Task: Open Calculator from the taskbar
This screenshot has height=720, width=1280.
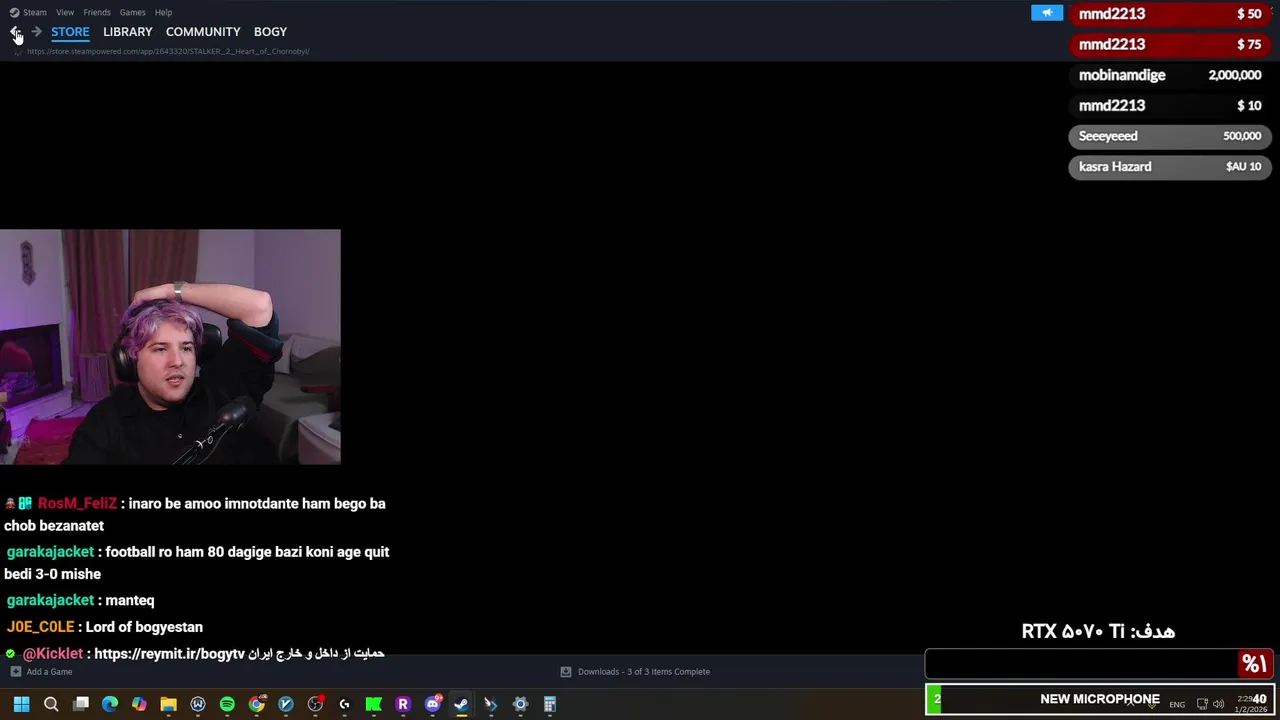Action: click(549, 704)
